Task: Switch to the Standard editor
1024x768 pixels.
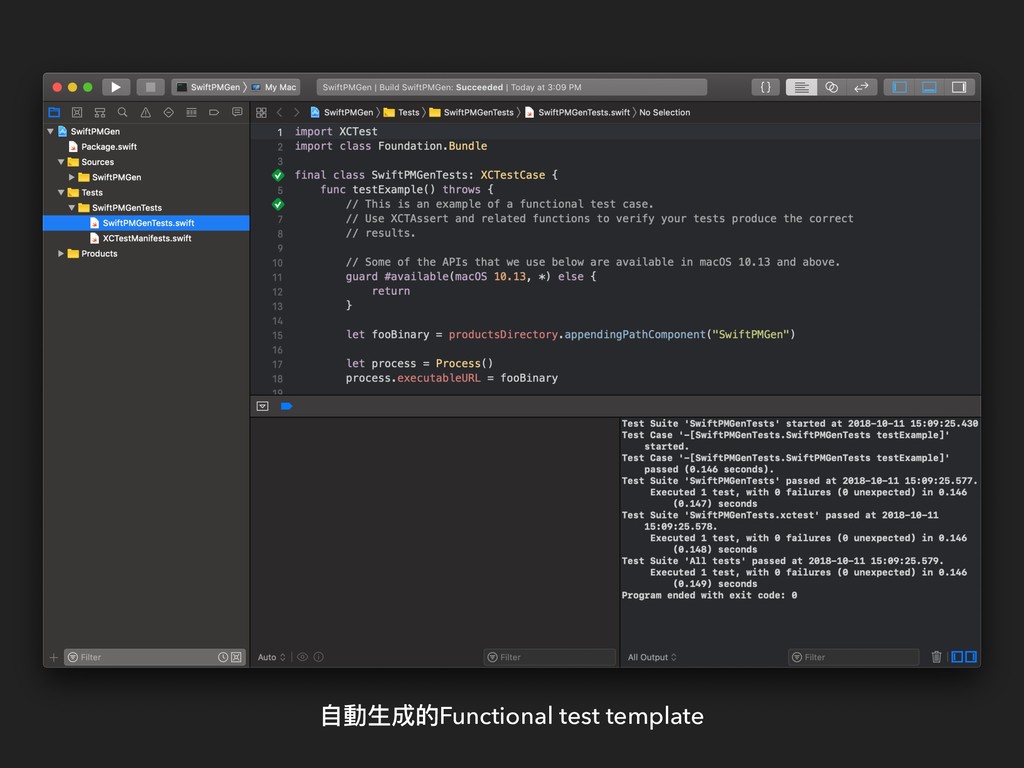Action: pos(801,87)
